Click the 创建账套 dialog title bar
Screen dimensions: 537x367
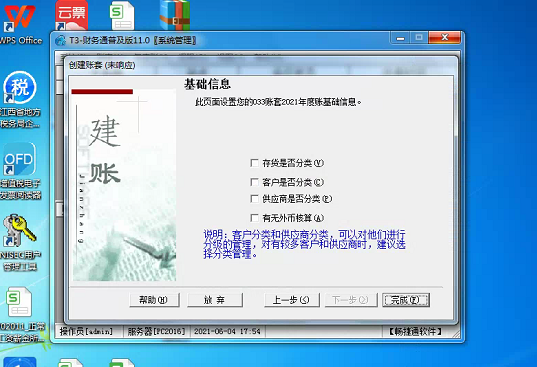point(260,65)
